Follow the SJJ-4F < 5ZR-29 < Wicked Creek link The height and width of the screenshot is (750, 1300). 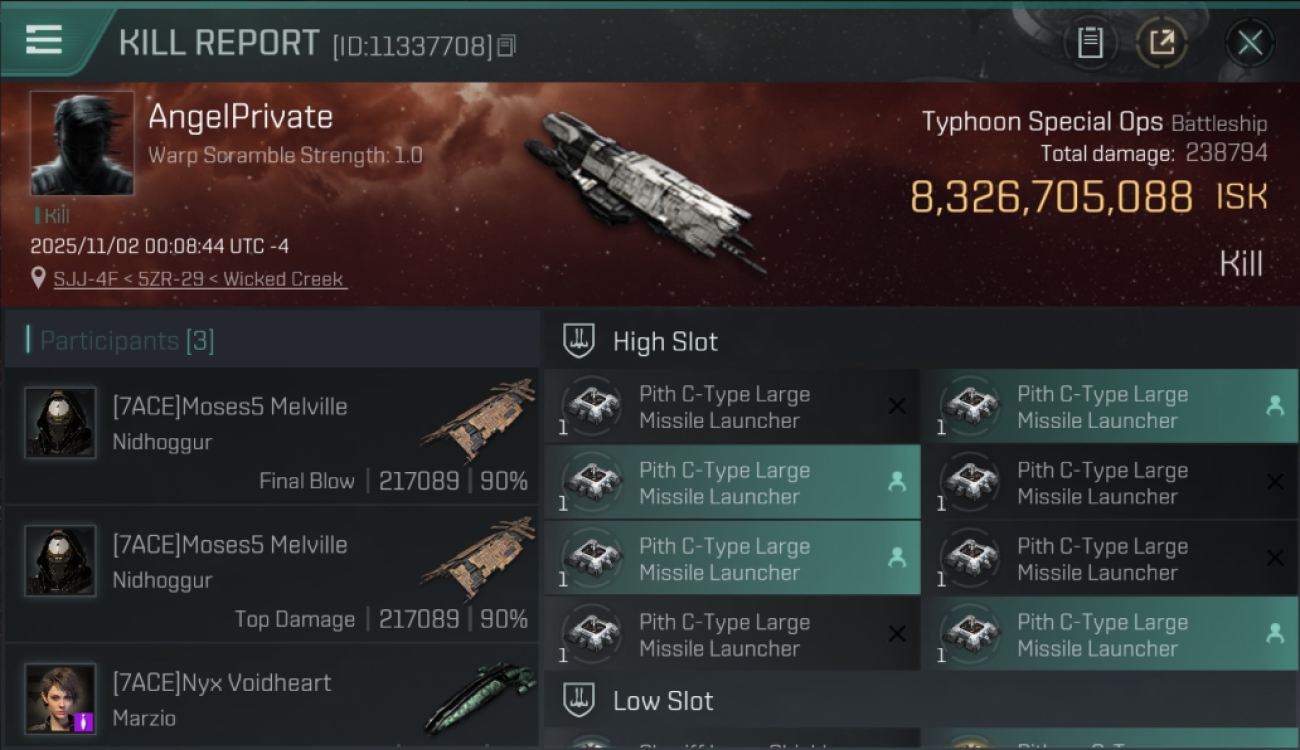[199, 279]
